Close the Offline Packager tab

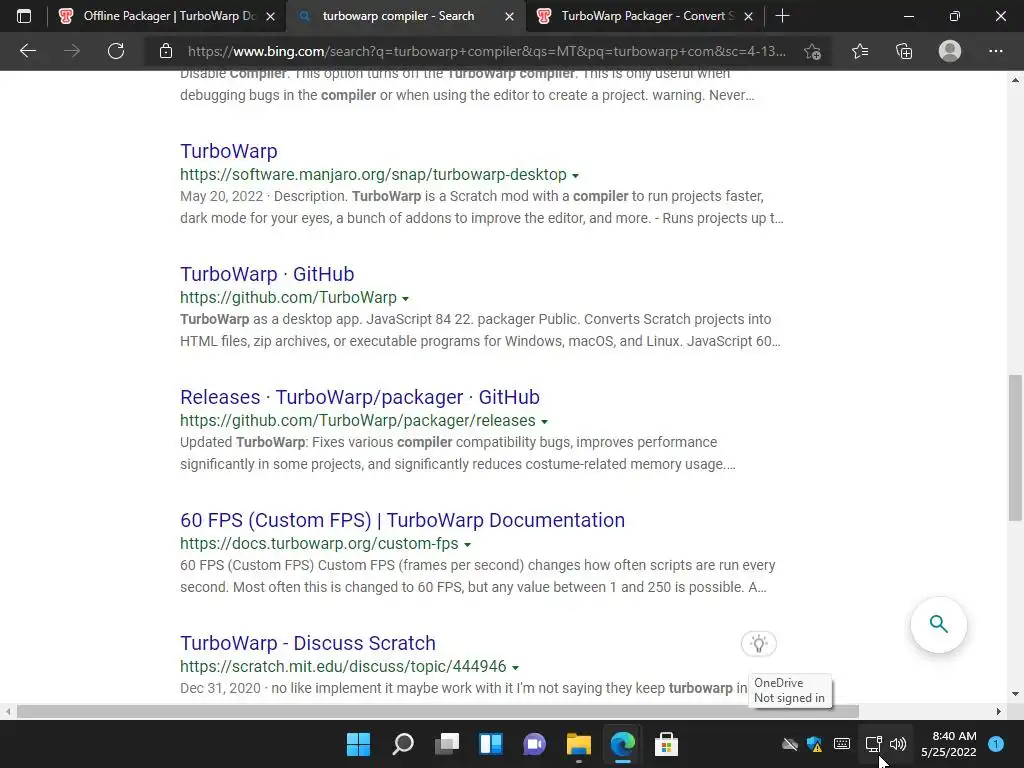click(270, 16)
